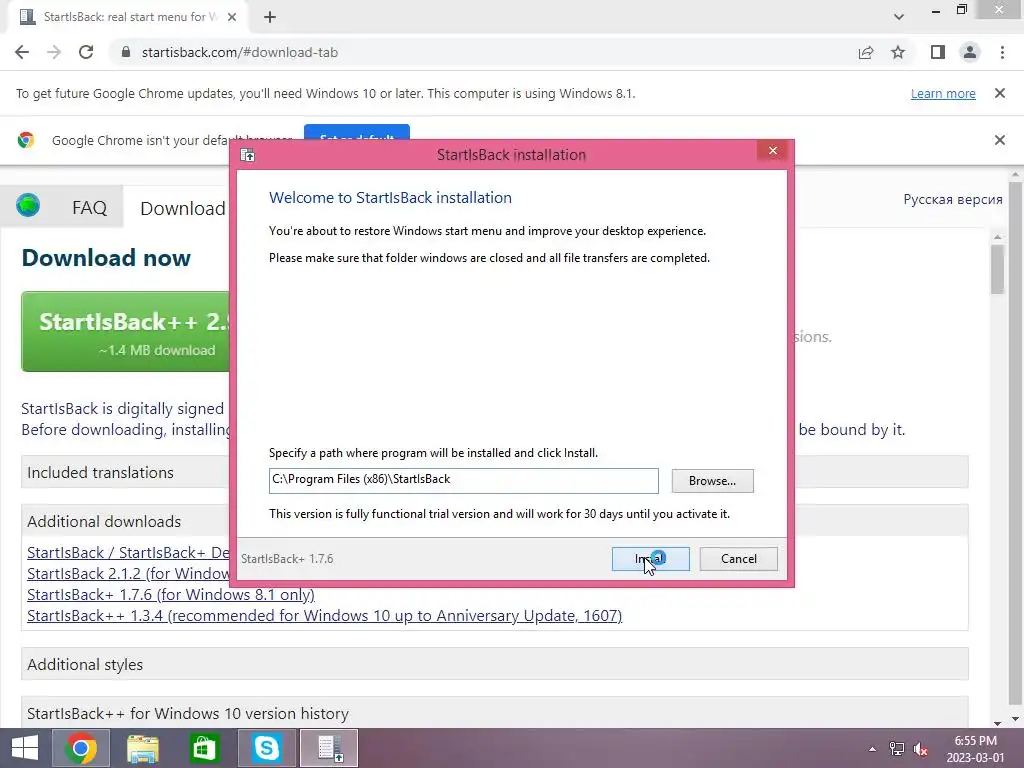Click the address bar URL
This screenshot has width=1024, height=768.
pos(240,52)
